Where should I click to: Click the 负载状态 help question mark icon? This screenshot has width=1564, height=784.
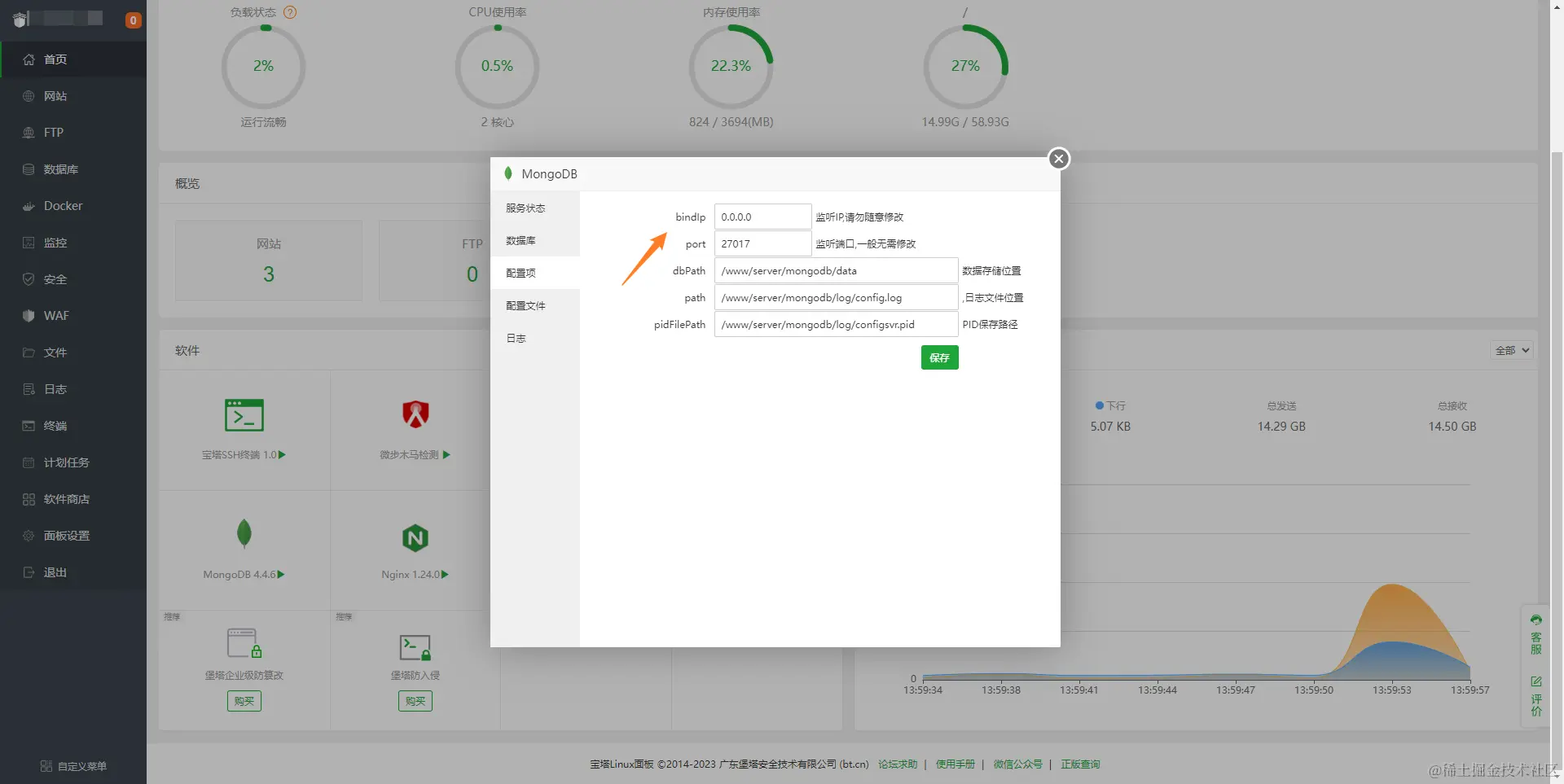tap(289, 12)
